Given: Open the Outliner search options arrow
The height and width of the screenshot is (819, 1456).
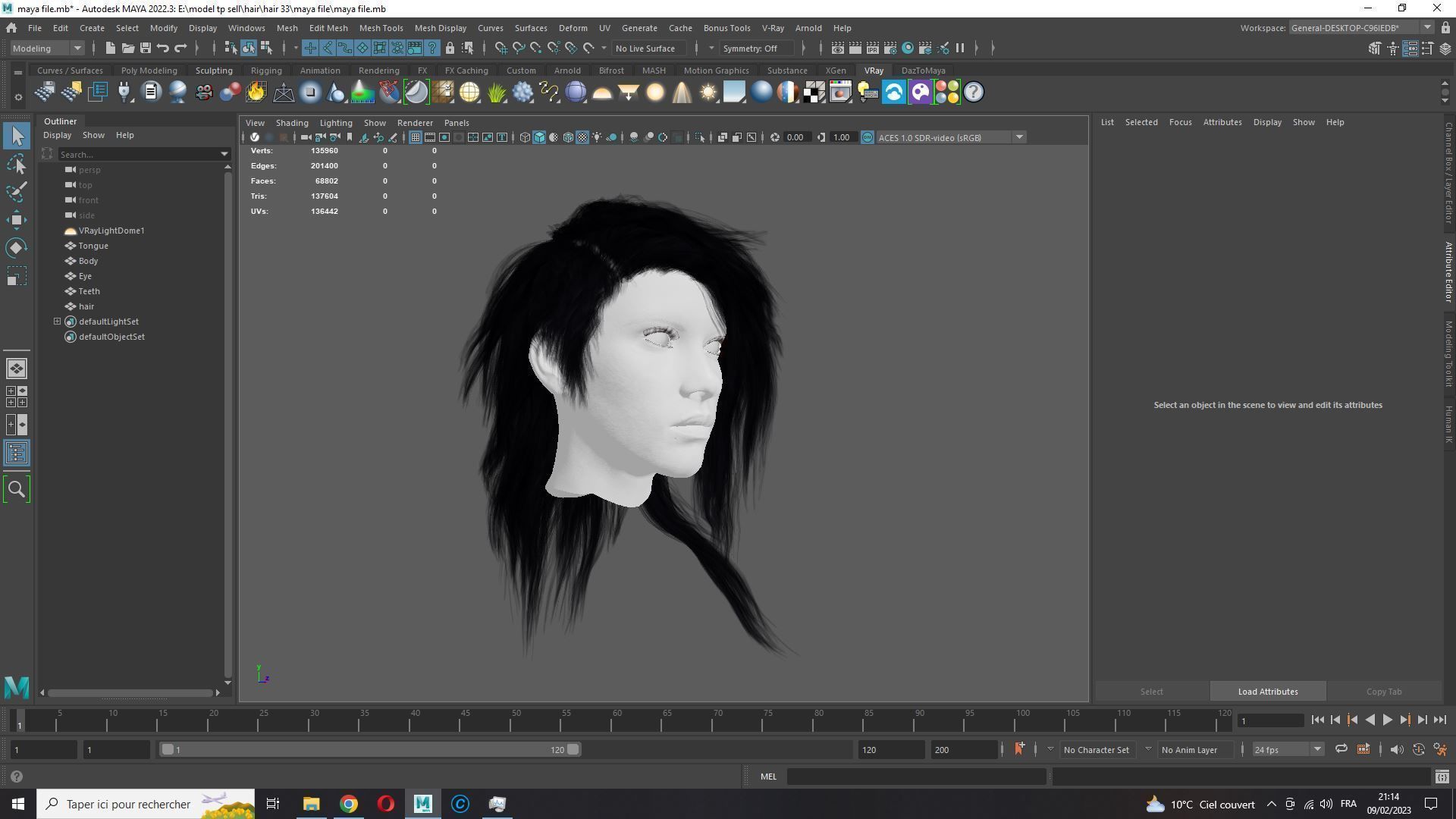Looking at the screenshot, I should point(224,154).
